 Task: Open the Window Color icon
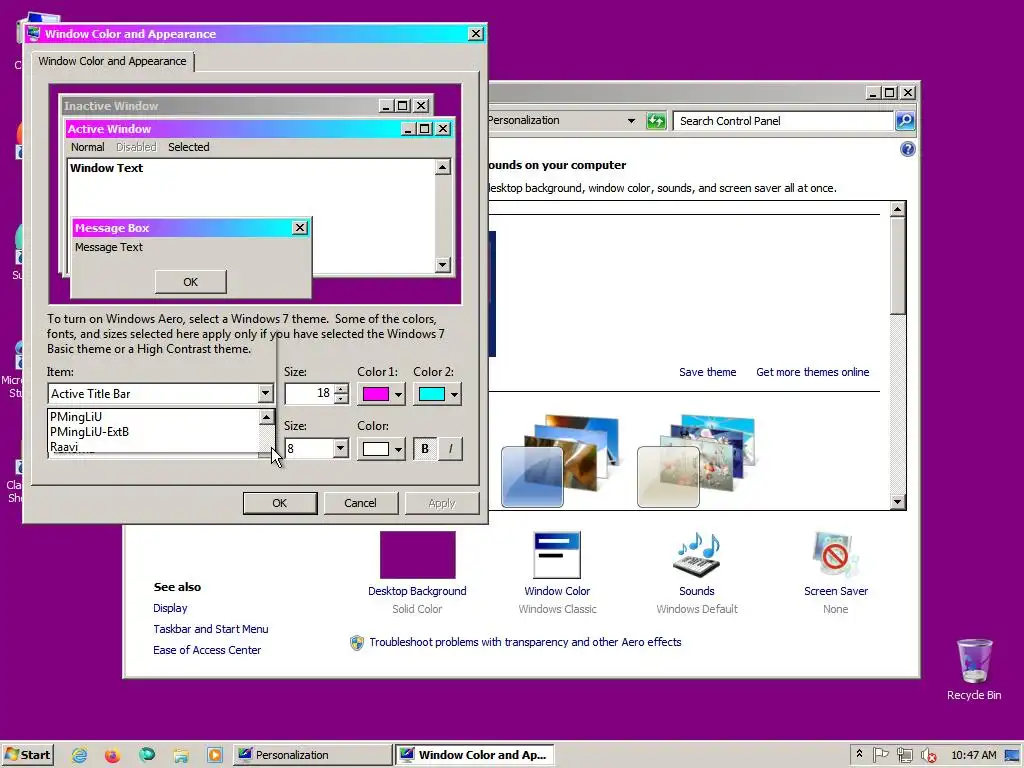tap(557, 555)
